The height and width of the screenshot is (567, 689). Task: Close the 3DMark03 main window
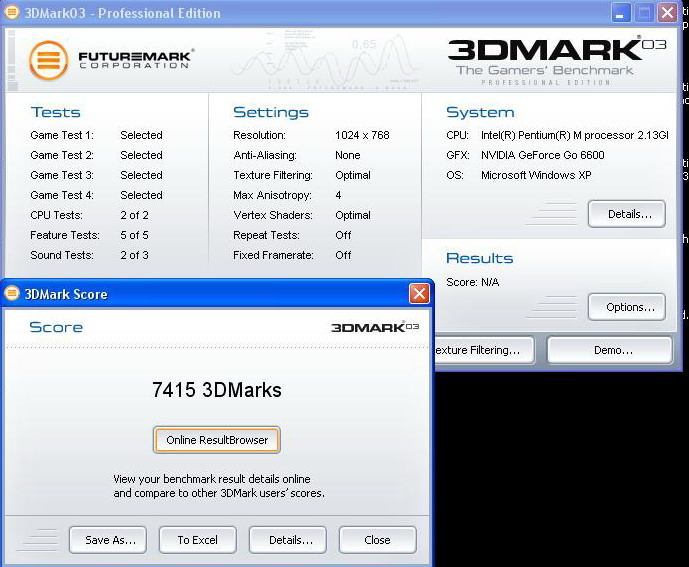[x=667, y=13]
